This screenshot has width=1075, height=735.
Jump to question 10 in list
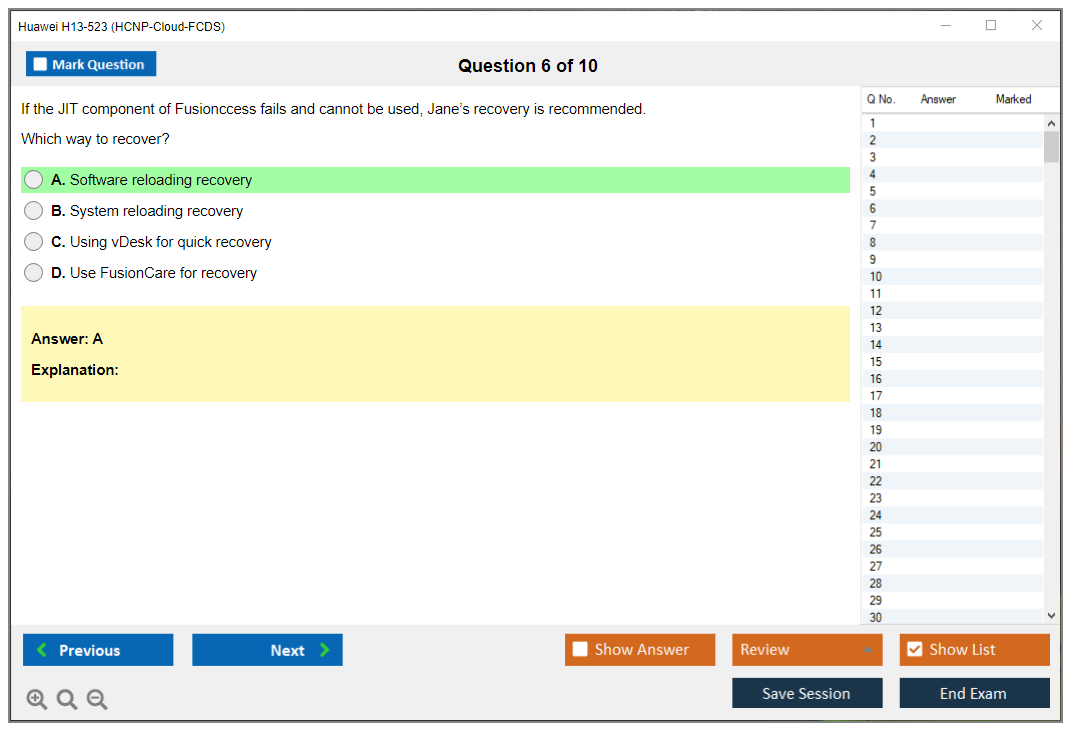pyautogui.click(x=876, y=277)
